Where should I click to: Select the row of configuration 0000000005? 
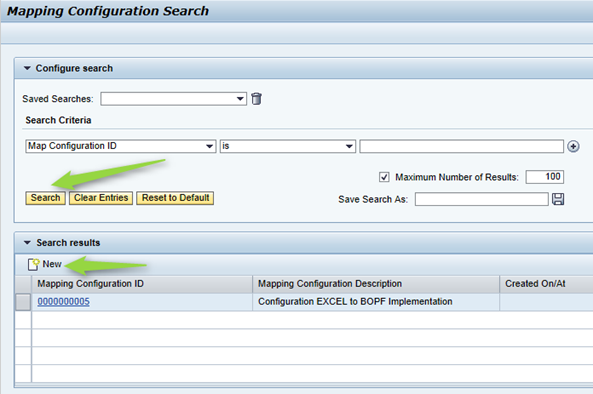(x=23, y=302)
